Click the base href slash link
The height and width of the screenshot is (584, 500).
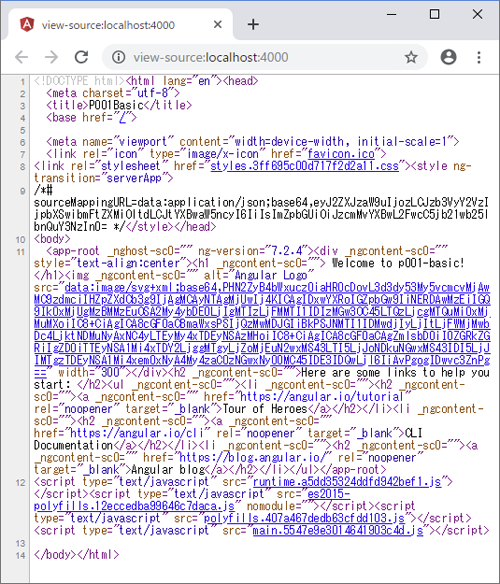pyautogui.click(x=123, y=117)
